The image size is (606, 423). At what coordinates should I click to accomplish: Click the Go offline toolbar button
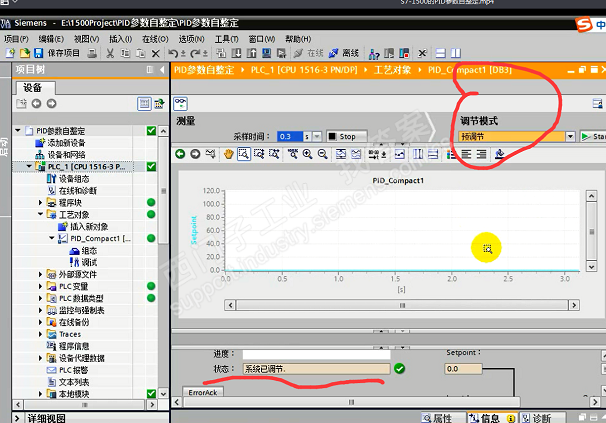click(x=344, y=53)
